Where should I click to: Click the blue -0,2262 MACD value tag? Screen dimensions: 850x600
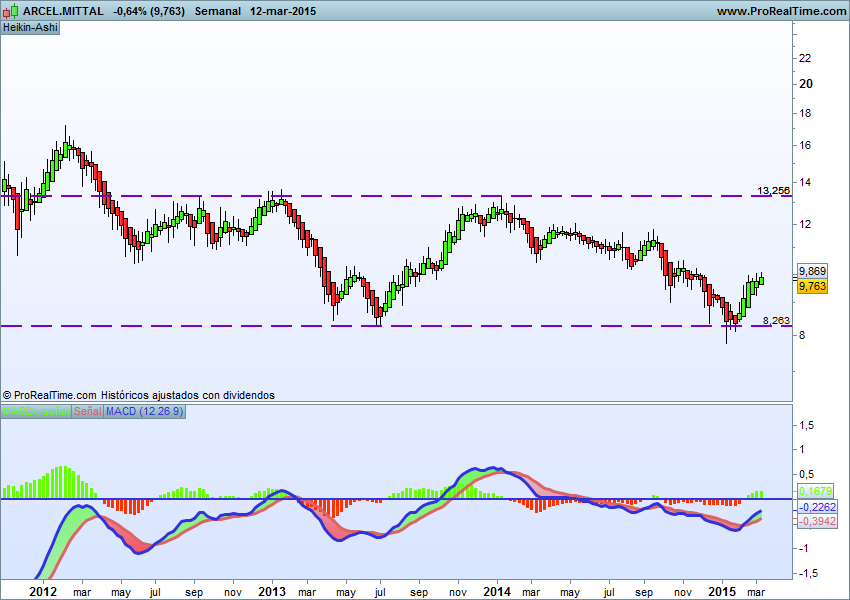pos(818,507)
